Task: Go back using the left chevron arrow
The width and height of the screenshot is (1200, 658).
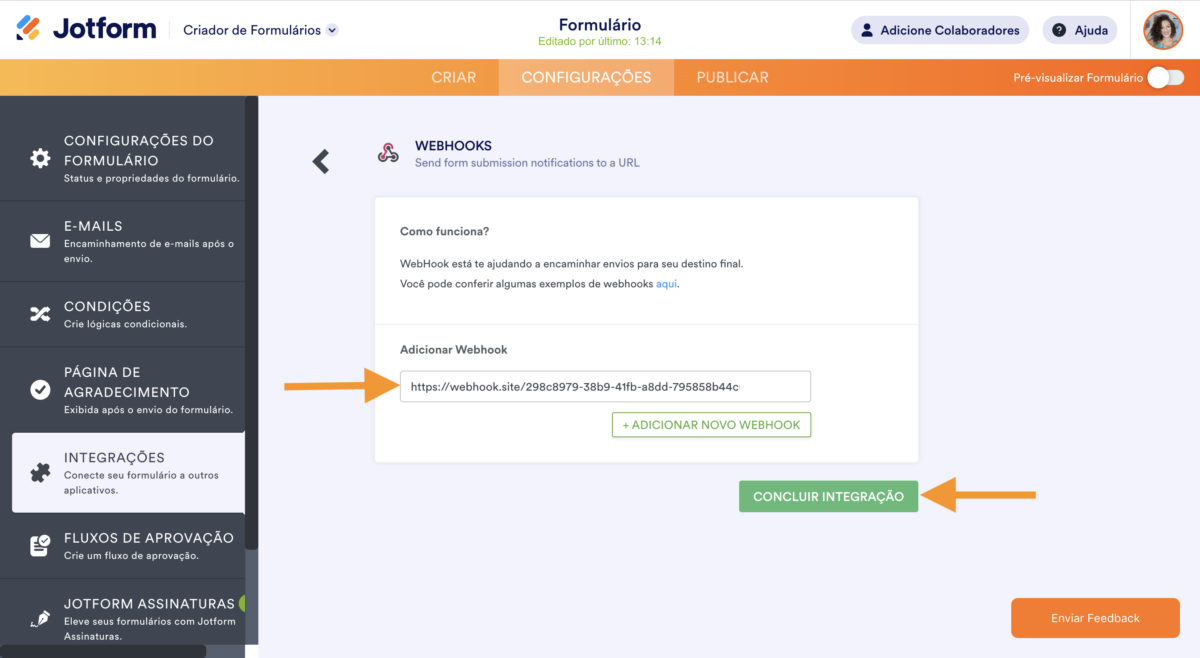Action: tap(321, 161)
